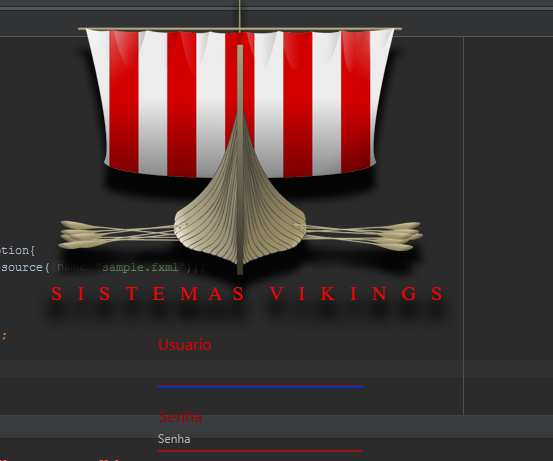The image size is (553, 461).
Task: Click the rightmost red stripe of the sail
Action: pos(356,101)
